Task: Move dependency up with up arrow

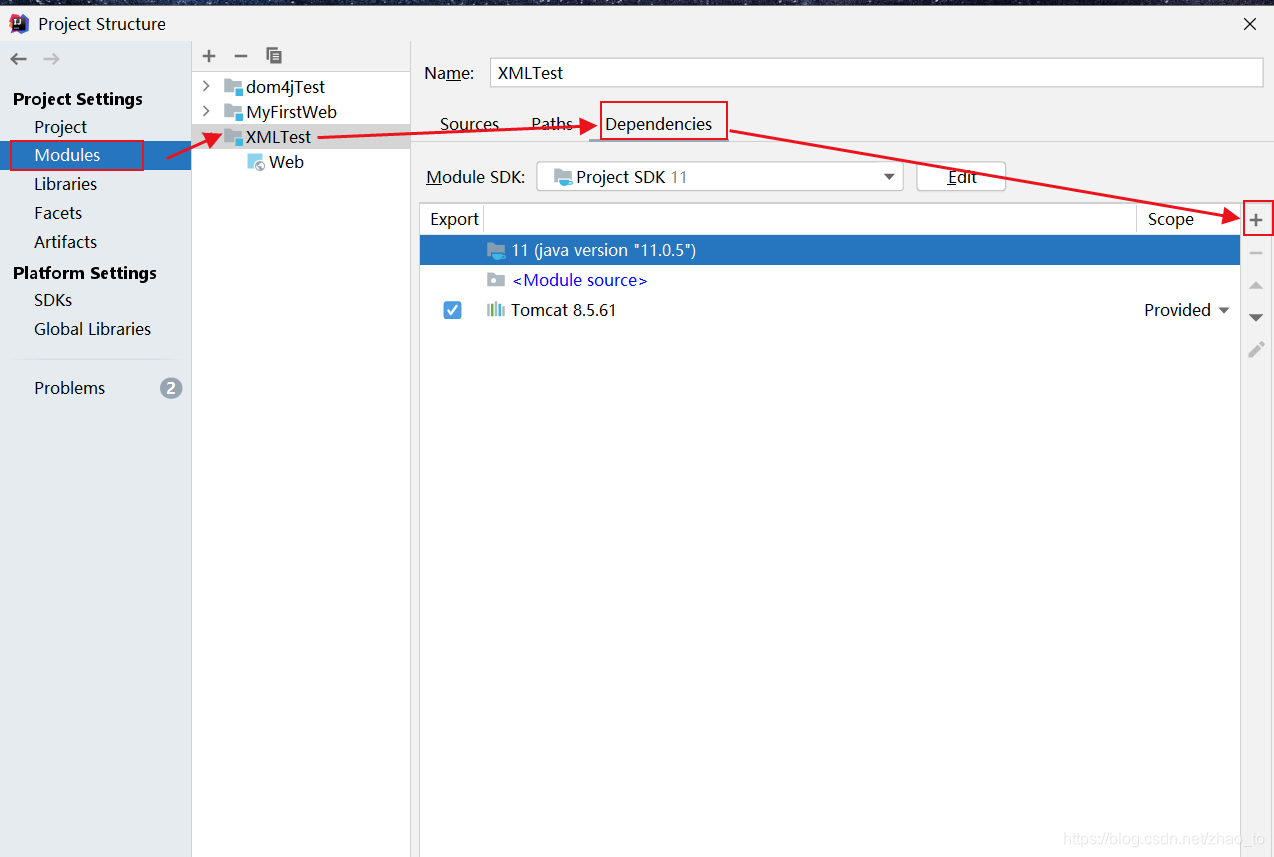Action: [1257, 286]
